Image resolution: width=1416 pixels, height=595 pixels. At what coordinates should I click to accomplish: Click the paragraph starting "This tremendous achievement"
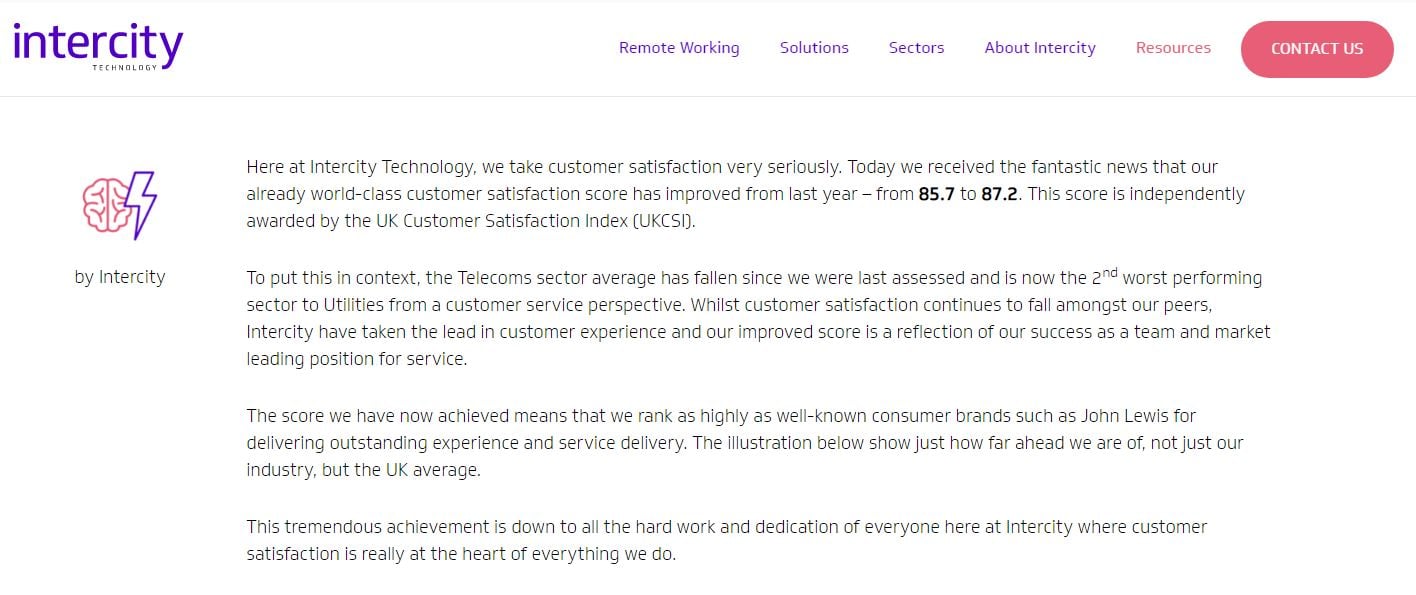[x=727, y=540]
